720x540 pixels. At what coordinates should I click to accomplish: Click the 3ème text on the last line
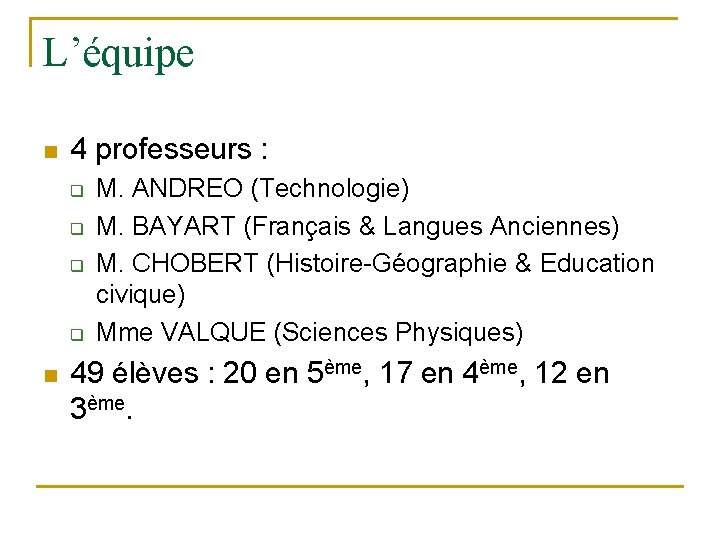coord(97,406)
